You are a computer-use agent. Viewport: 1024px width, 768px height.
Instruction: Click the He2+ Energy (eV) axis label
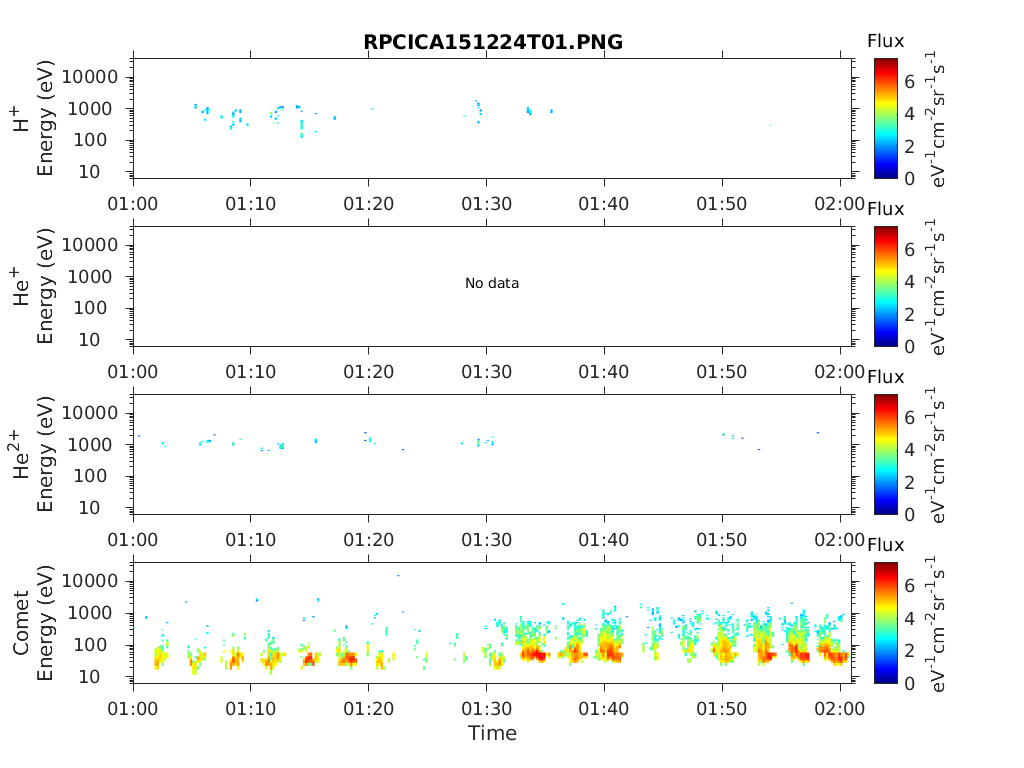33,455
